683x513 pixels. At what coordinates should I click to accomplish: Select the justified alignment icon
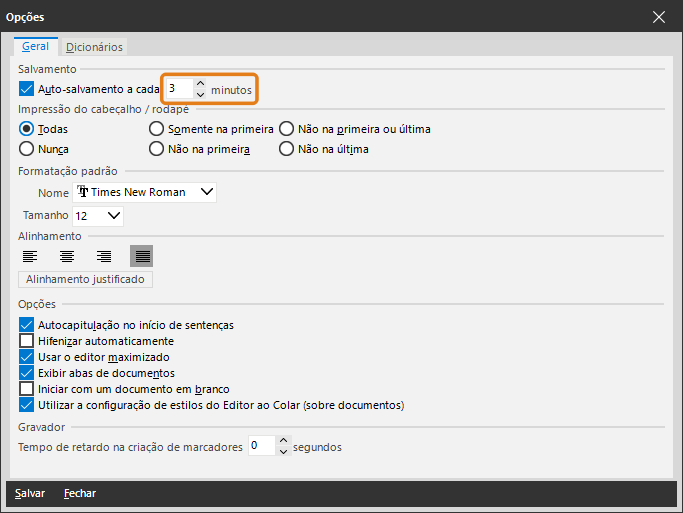tap(141, 256)
